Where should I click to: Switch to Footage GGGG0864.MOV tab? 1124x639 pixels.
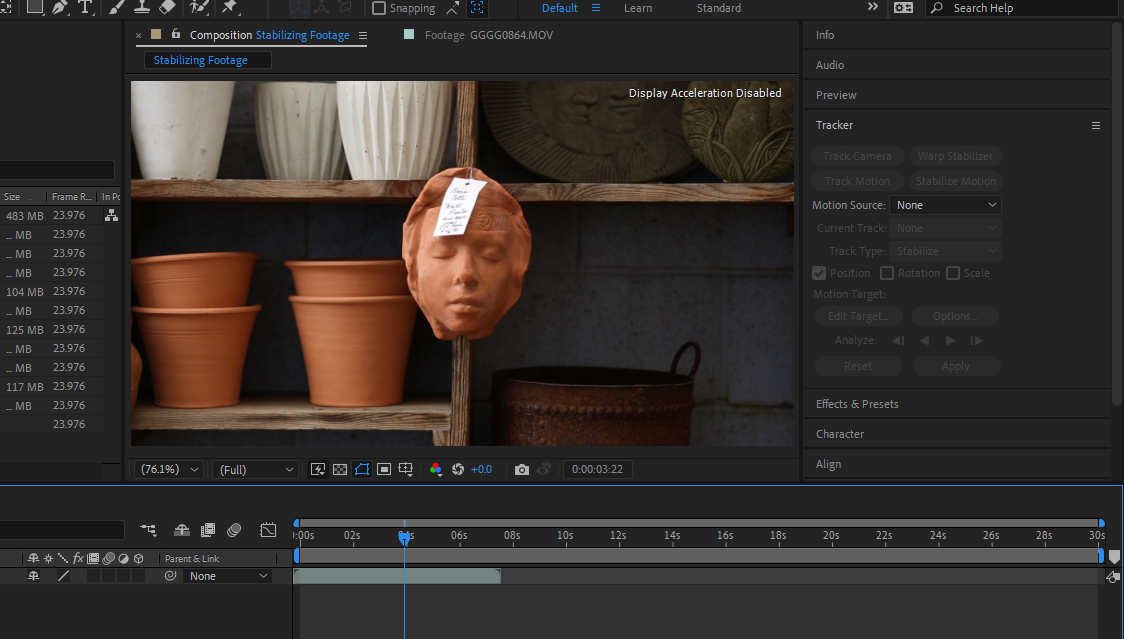[488, 35]
